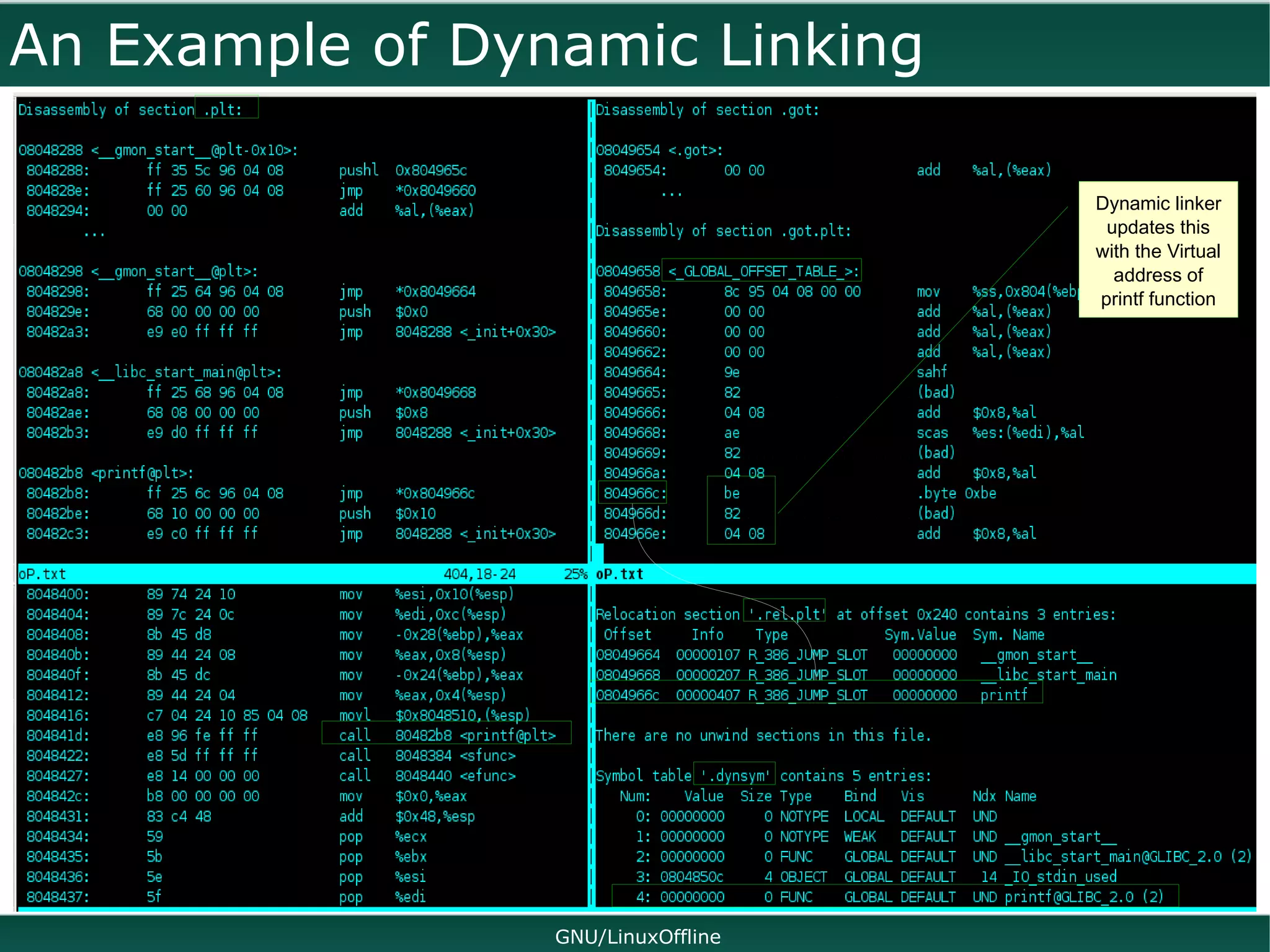Image resolution: width=1270 pixels, height=952 pixels.
Task: Click the 'Sym. Name' column header
Action: point(1008,634)
